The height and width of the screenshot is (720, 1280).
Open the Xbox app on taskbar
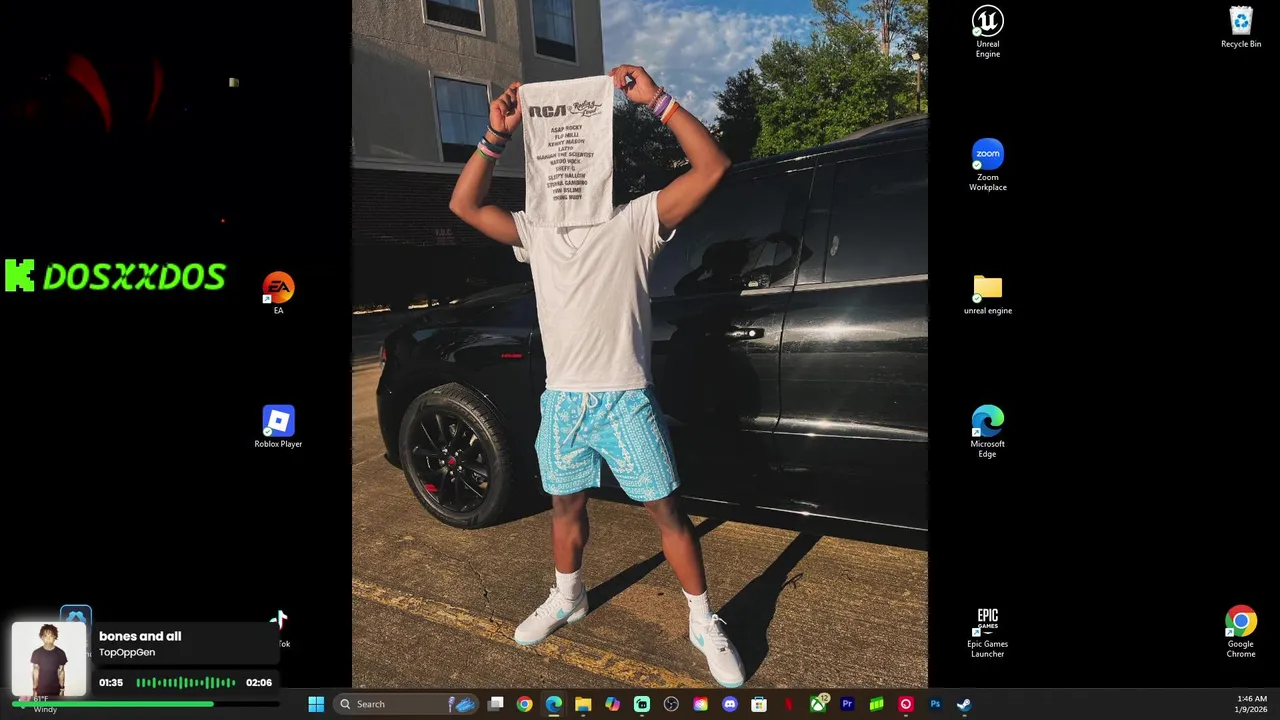click(818, 704)
